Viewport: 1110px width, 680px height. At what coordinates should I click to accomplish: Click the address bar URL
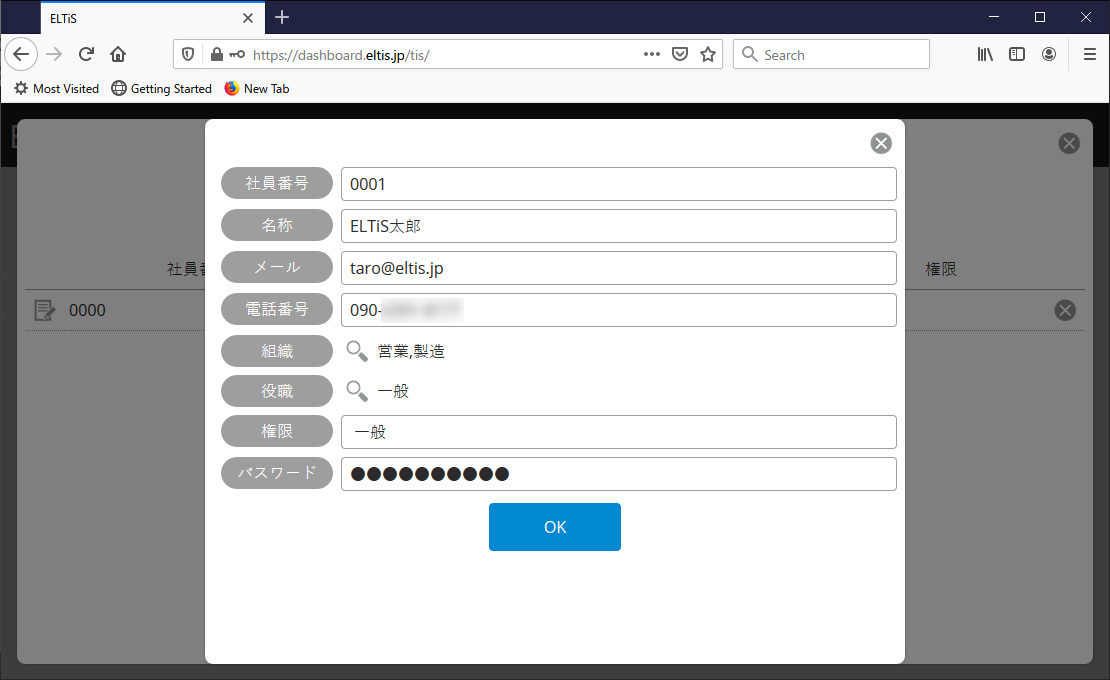341,55
